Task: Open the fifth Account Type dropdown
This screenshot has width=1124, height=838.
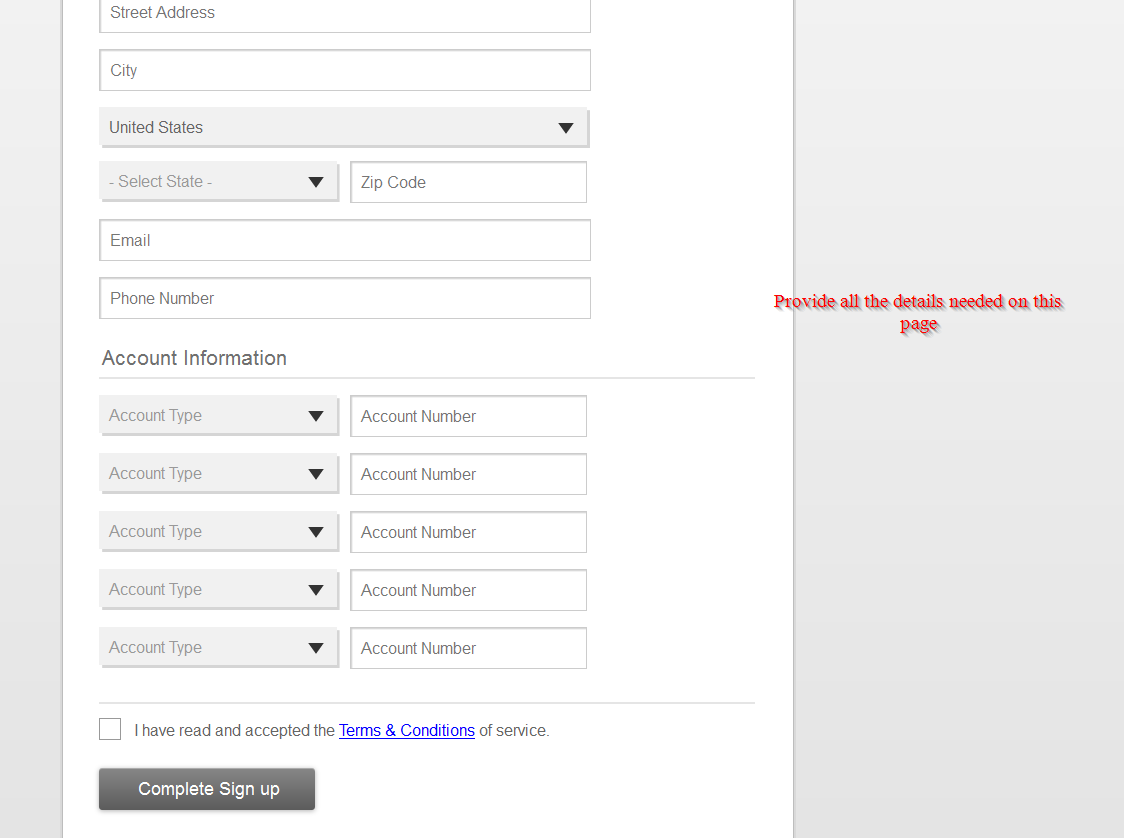Action: 219,648
